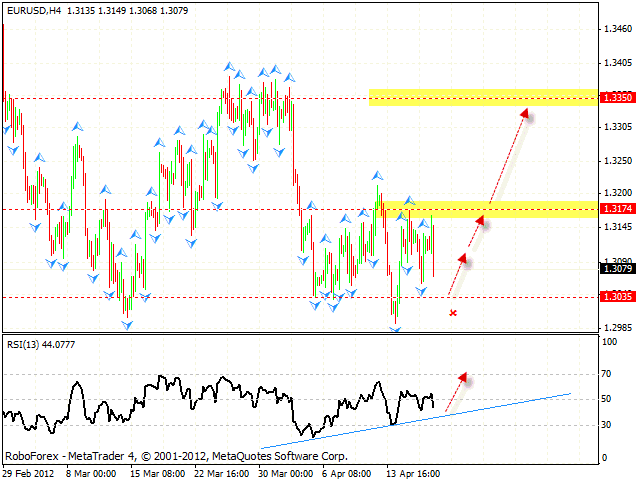The height and width of the screenshot is (481, 636).
Task: Click the 1.3250 price axis value
Action: [x=618, y=161]
